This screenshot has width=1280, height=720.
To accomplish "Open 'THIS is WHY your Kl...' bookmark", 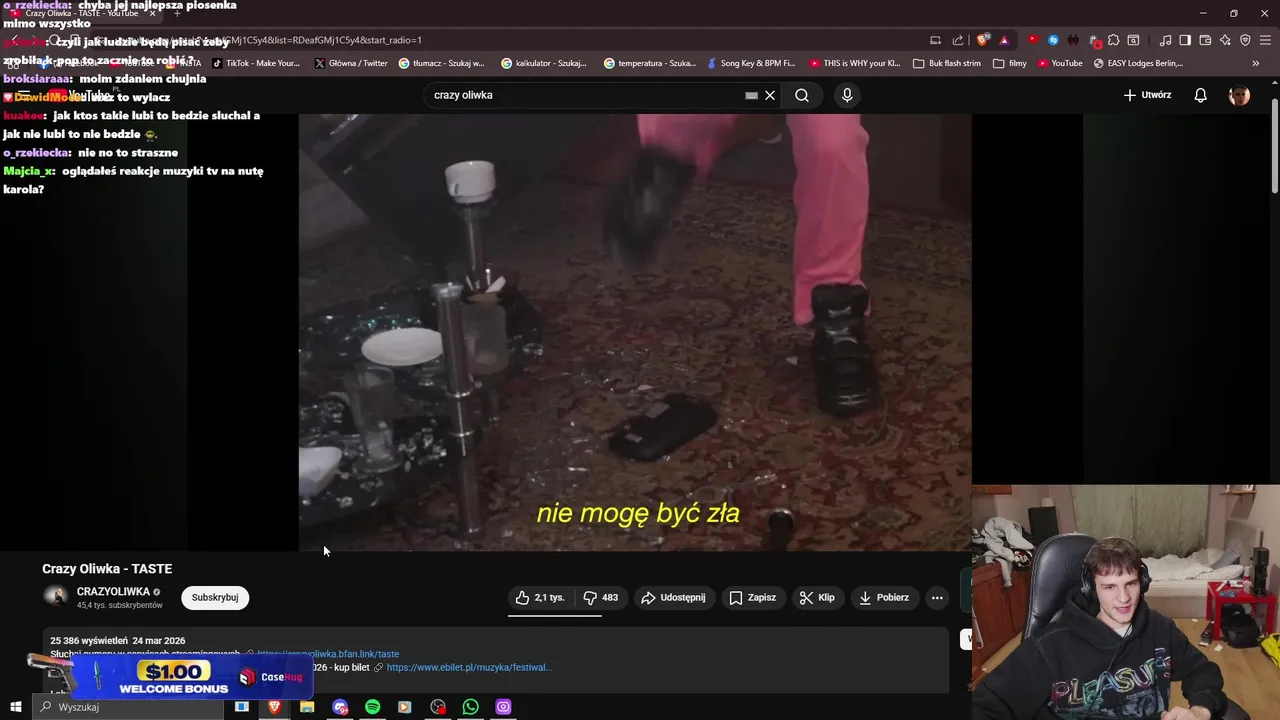I will 855,63.
